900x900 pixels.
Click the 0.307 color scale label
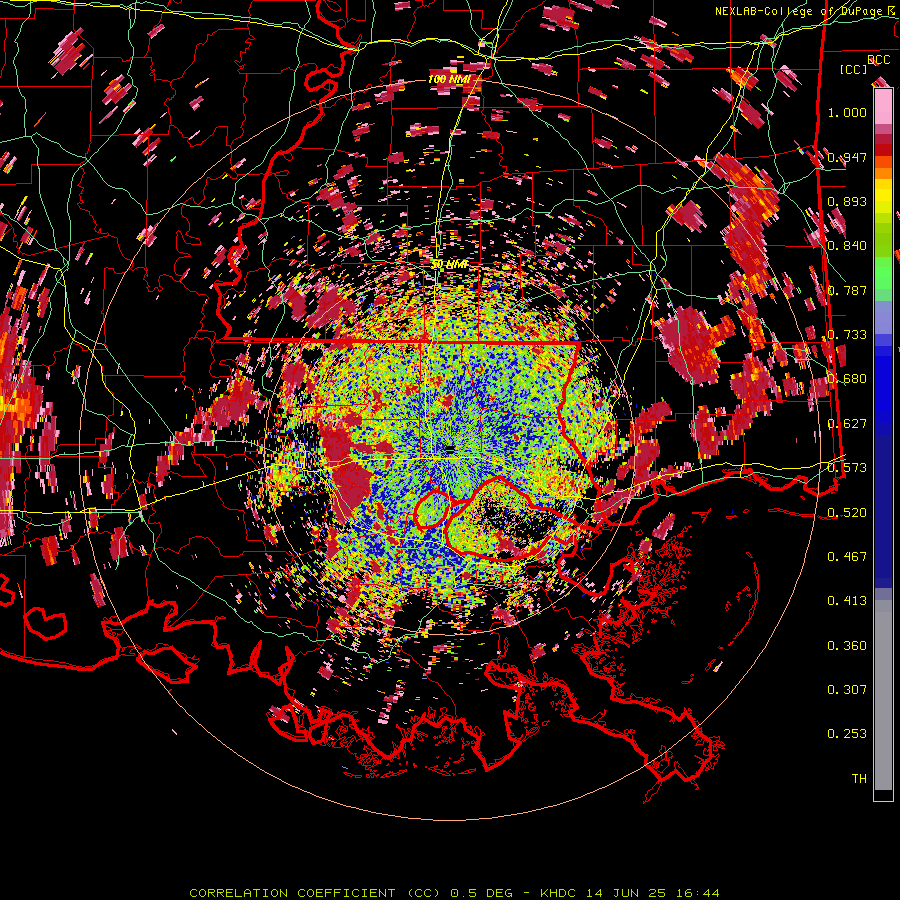(x=847, y=690)
